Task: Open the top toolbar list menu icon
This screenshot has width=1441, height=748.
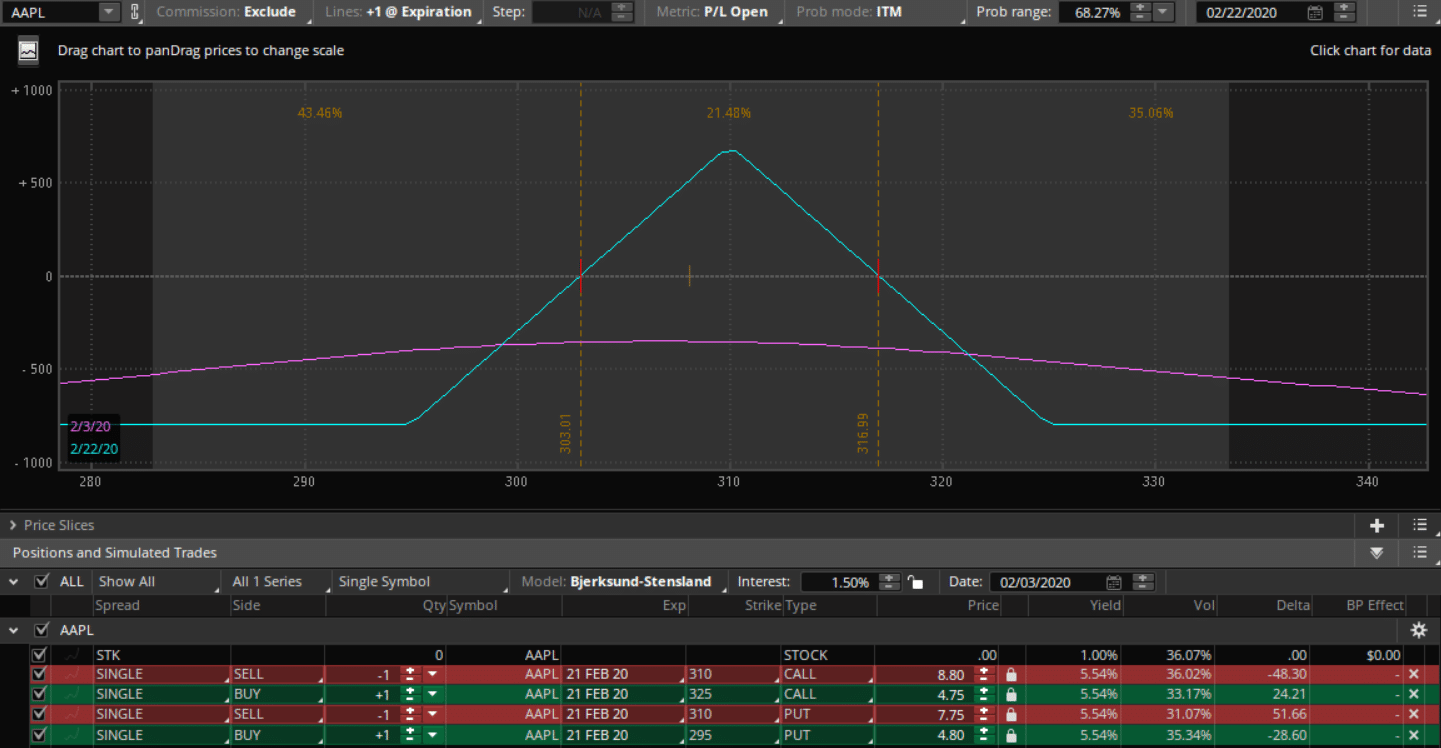Action: pyautogui.click(x=1420, y=12)
